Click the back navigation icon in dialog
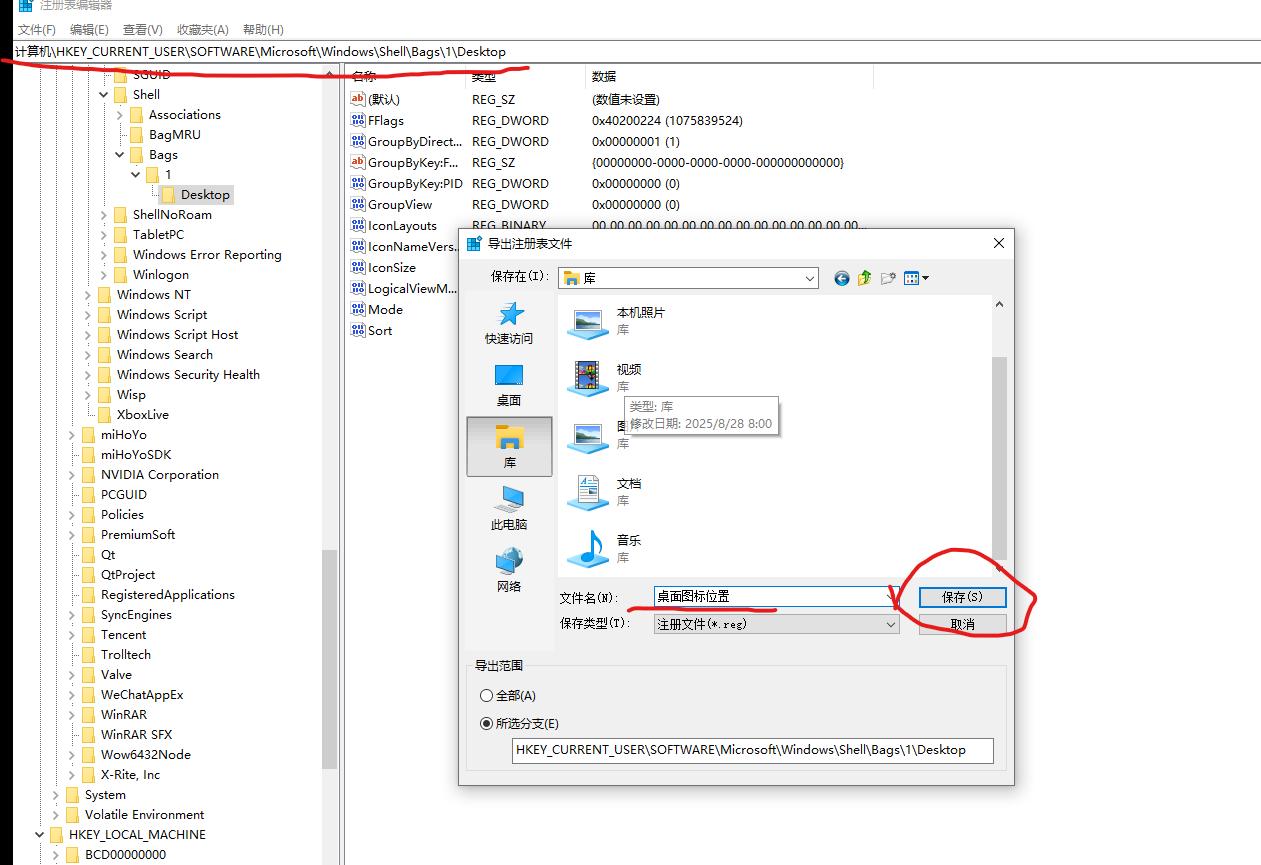This screenshot has height=865, width=1261. (x=842, y=278)
